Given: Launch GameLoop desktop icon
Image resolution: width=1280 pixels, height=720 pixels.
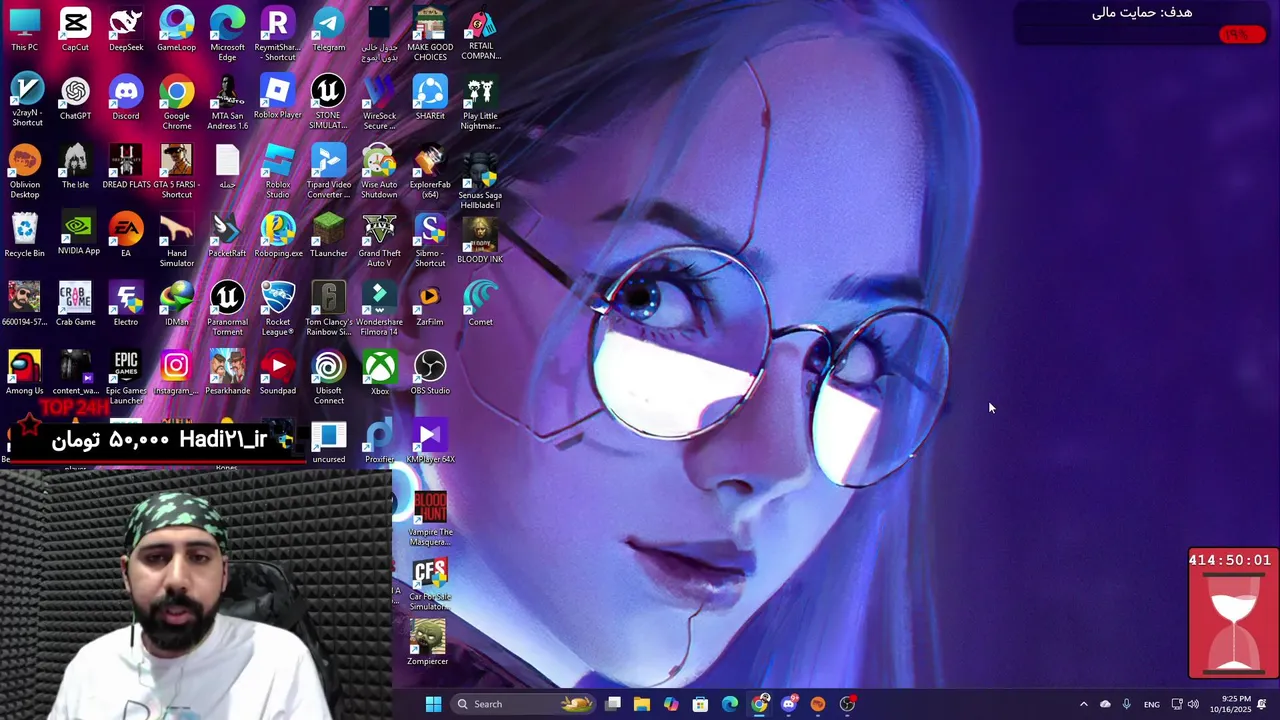Looking at the screenshot, I should point(177,30).
